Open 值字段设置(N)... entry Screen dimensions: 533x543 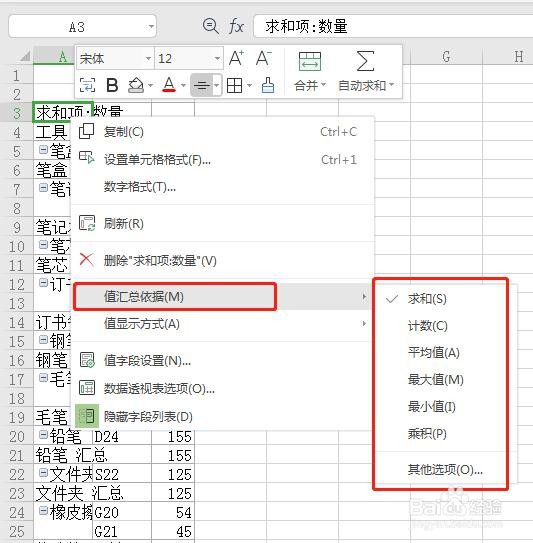(222, 360)
